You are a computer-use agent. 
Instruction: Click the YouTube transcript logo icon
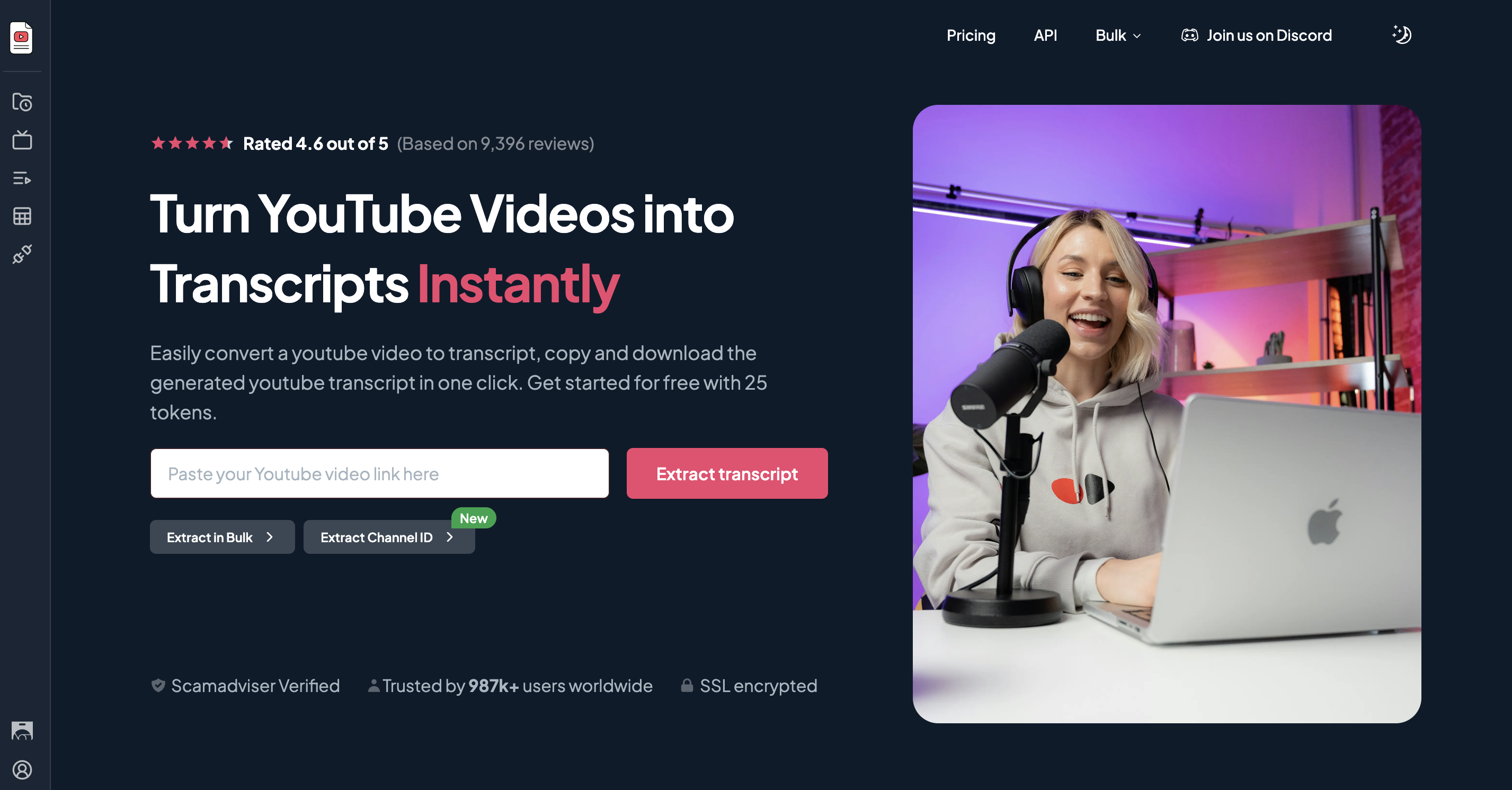tap(21, 38)
